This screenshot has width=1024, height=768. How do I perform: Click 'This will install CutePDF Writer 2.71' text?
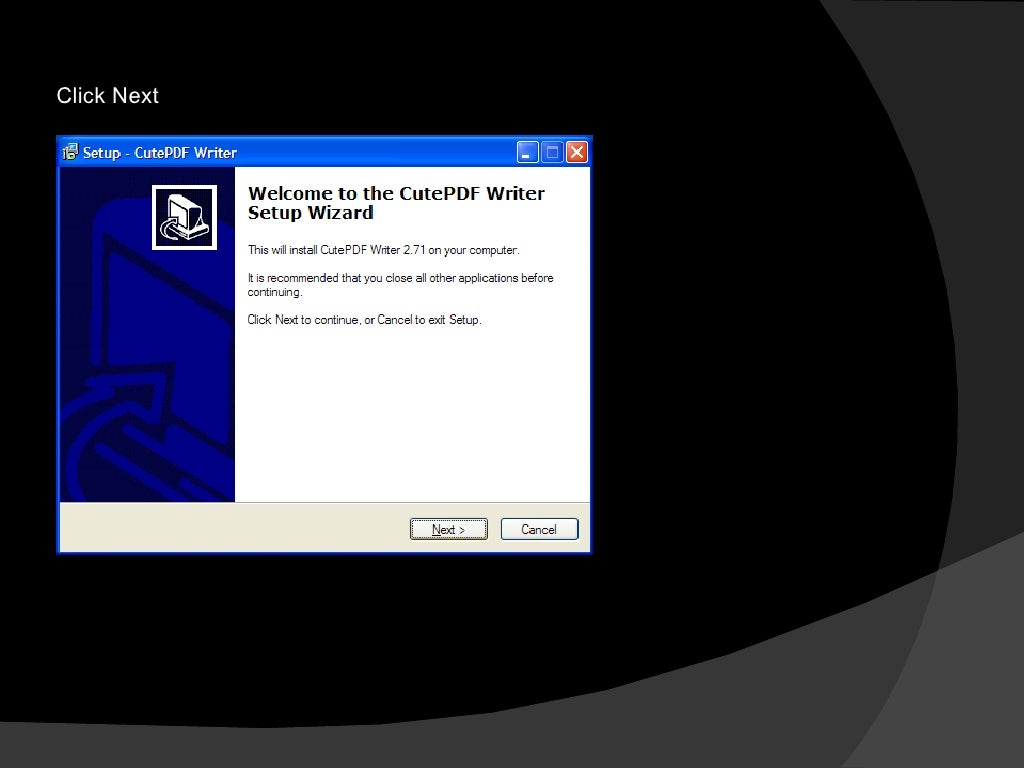[383, 250]
